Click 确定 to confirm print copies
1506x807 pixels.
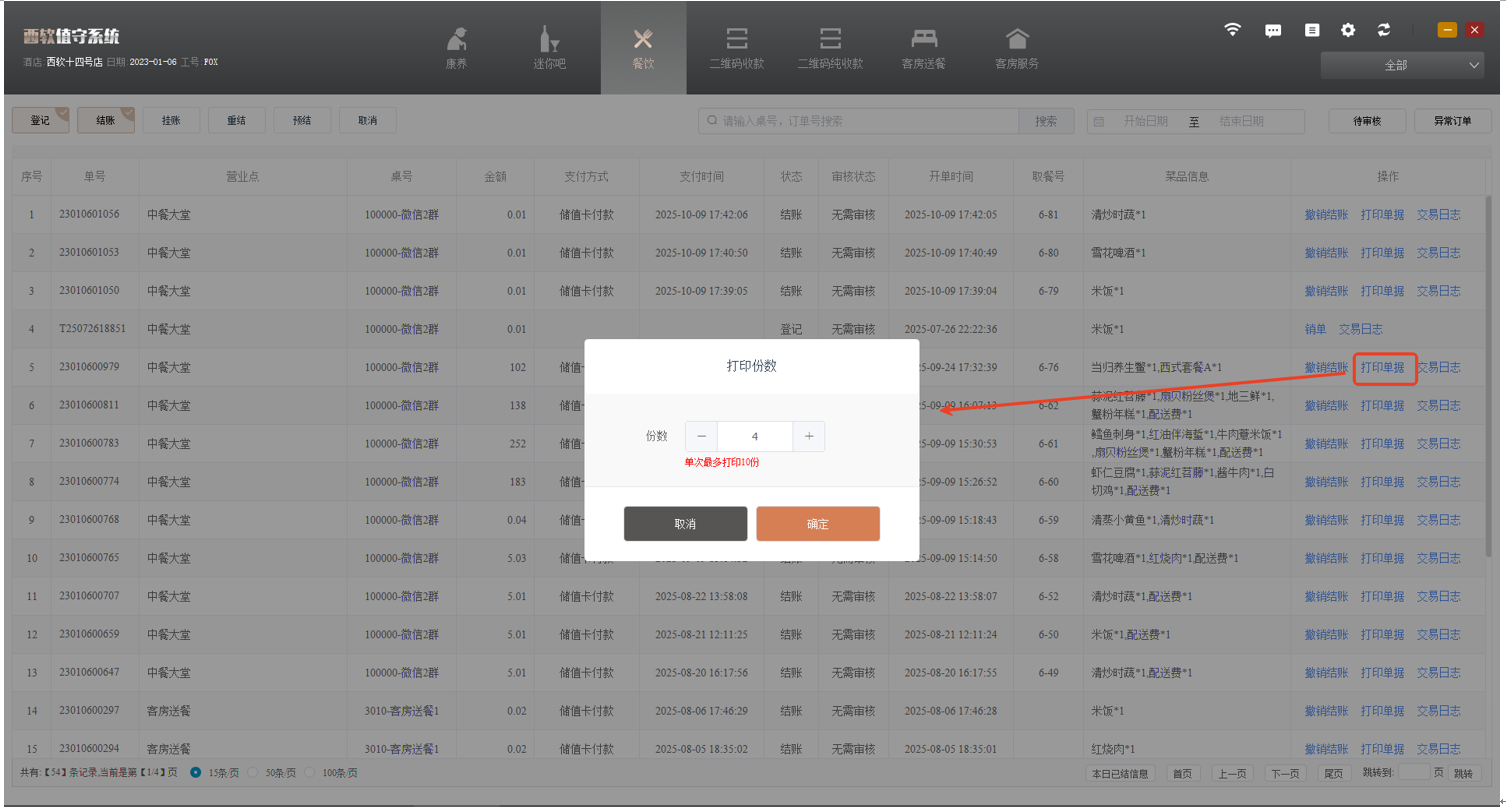click(x=817, y=524)
